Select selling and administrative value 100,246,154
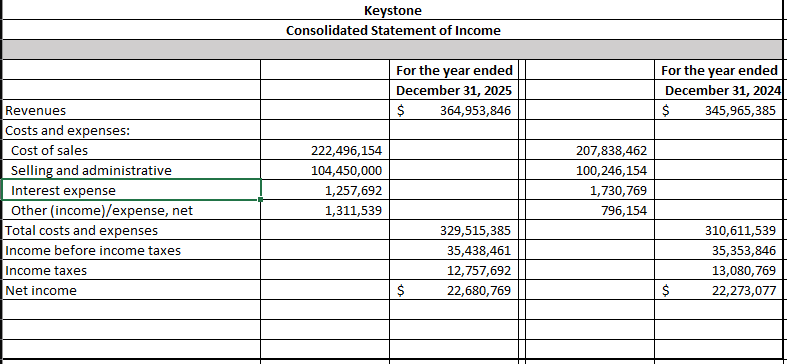 point(590,170)
